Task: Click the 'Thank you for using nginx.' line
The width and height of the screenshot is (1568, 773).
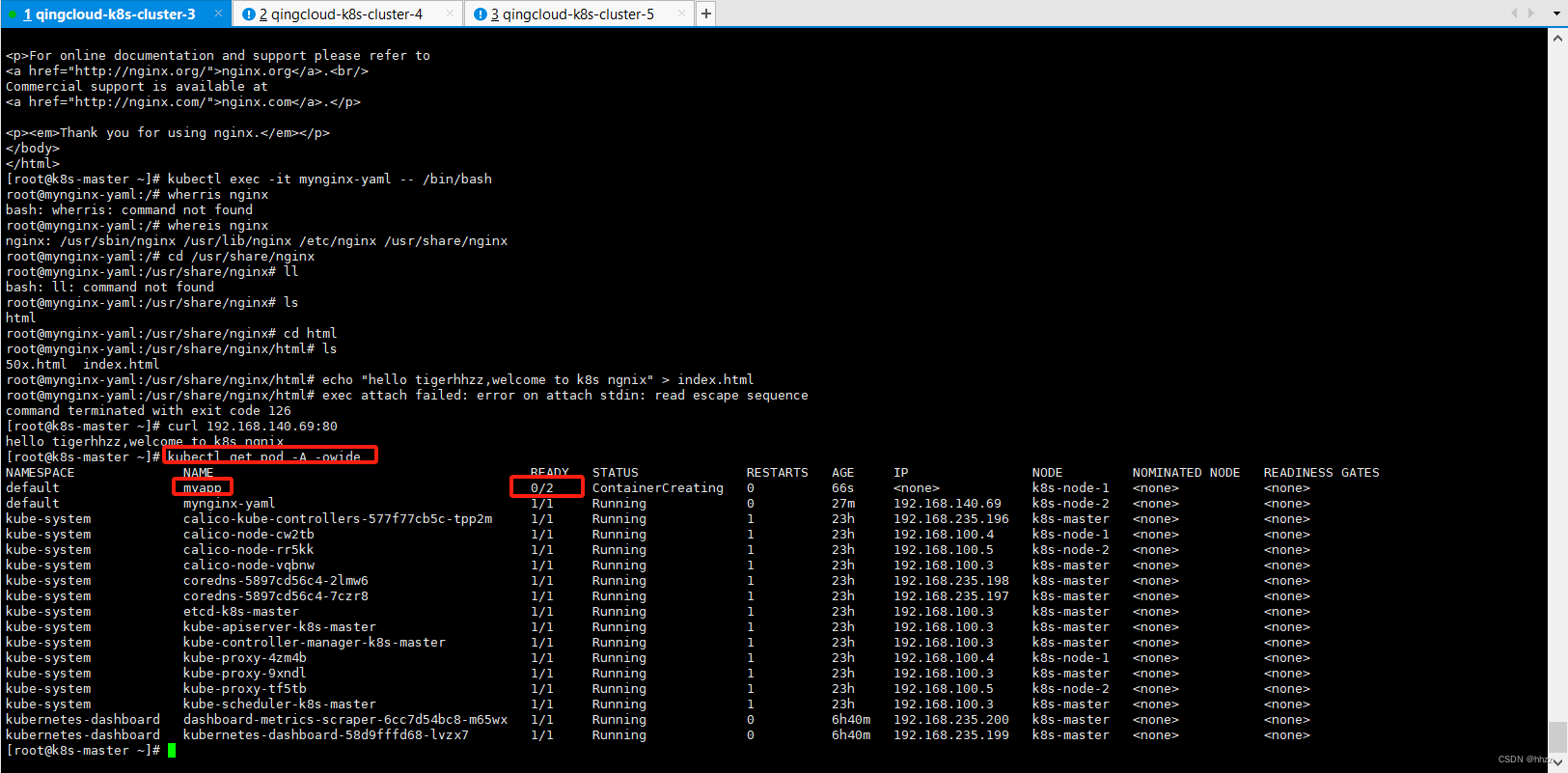Action: [168, 132]
